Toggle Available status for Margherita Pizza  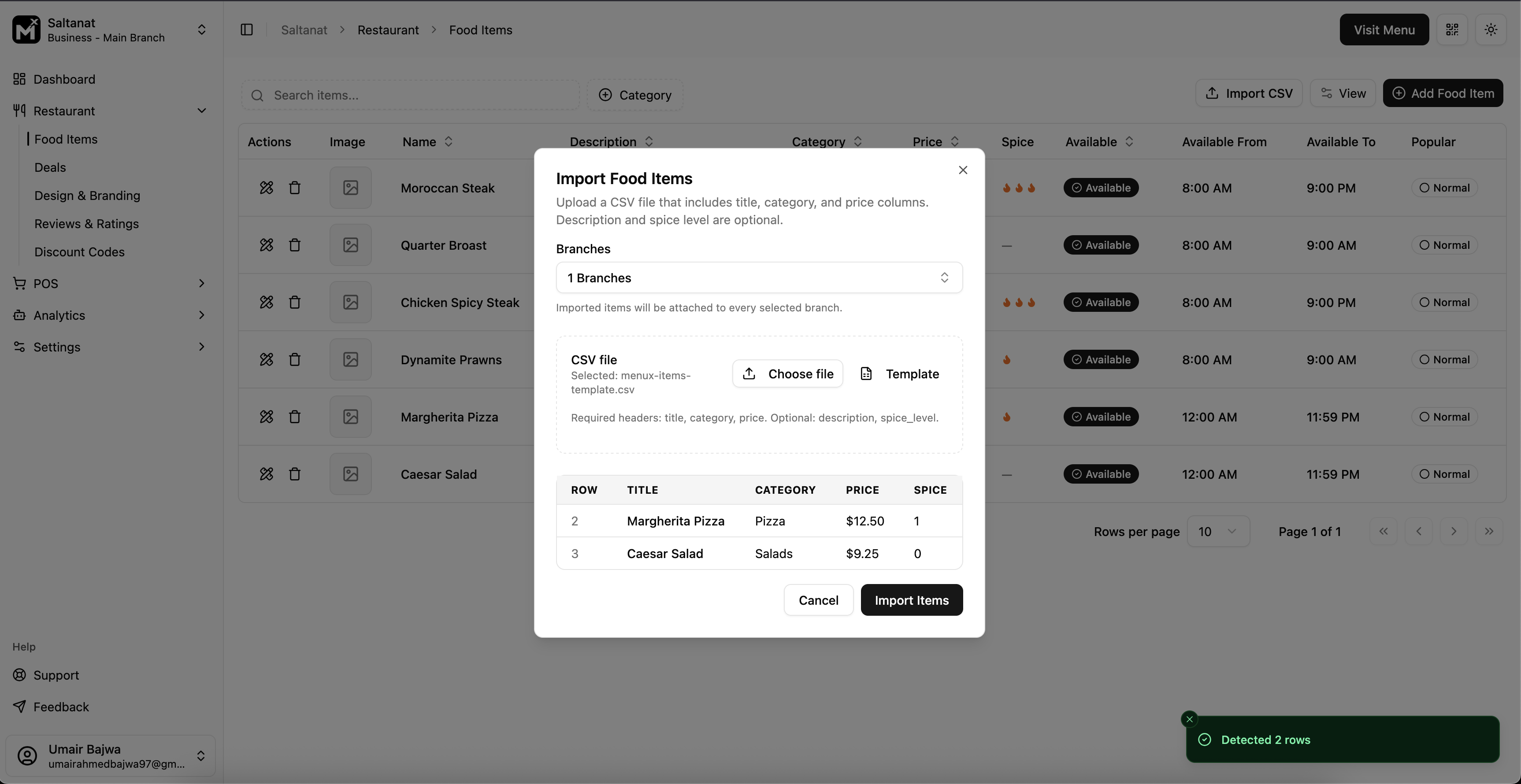(x=1101, y=417)
